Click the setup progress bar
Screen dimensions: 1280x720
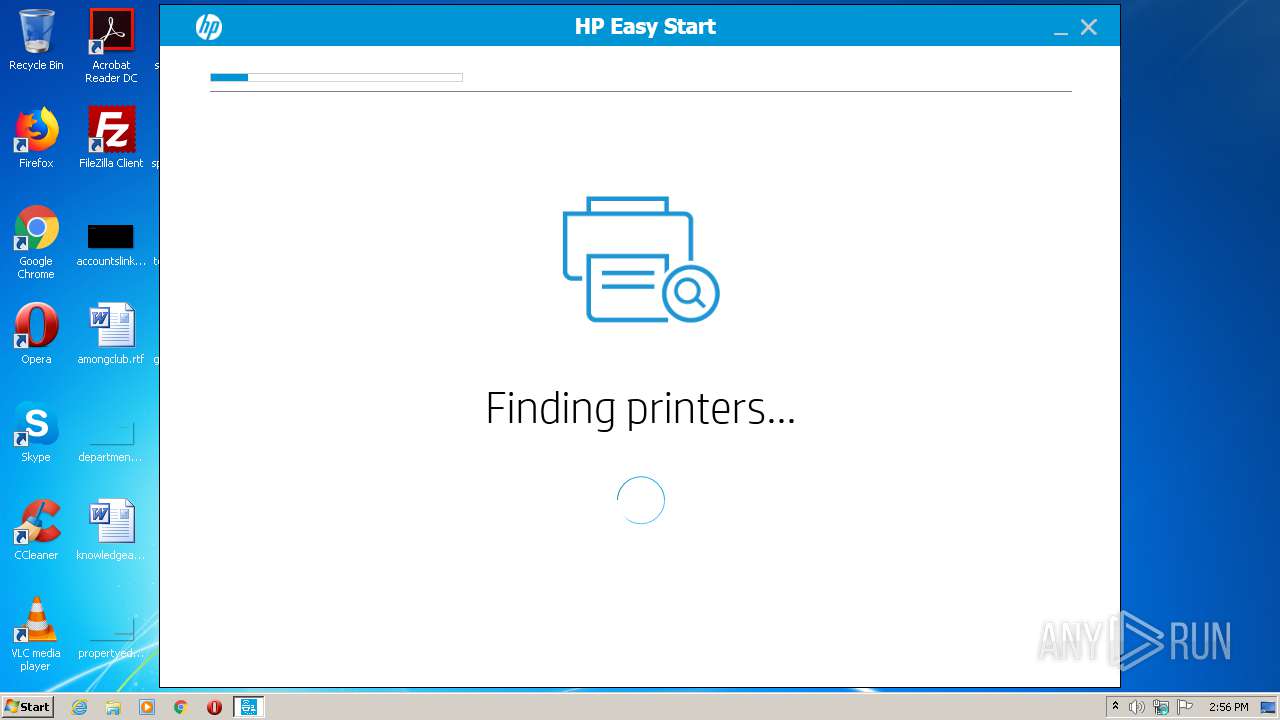point(336,77)
